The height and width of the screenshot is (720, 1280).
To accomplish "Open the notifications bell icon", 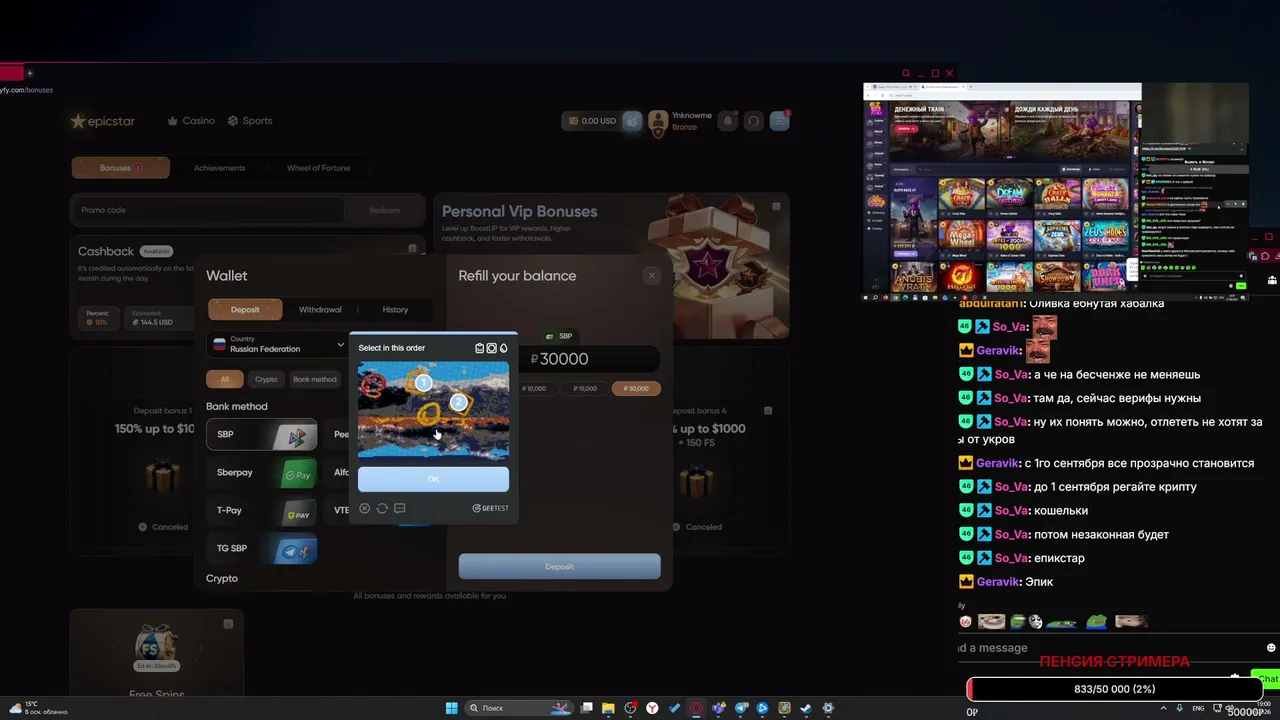I will pyautogui.click(x=728, y=121).
